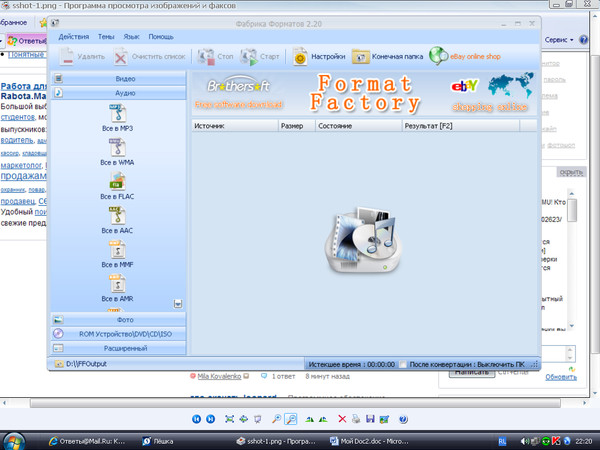The width and height of the screenshot is (600, 450).
Task: Open the Действия menu
Action: tap(73, 37)
